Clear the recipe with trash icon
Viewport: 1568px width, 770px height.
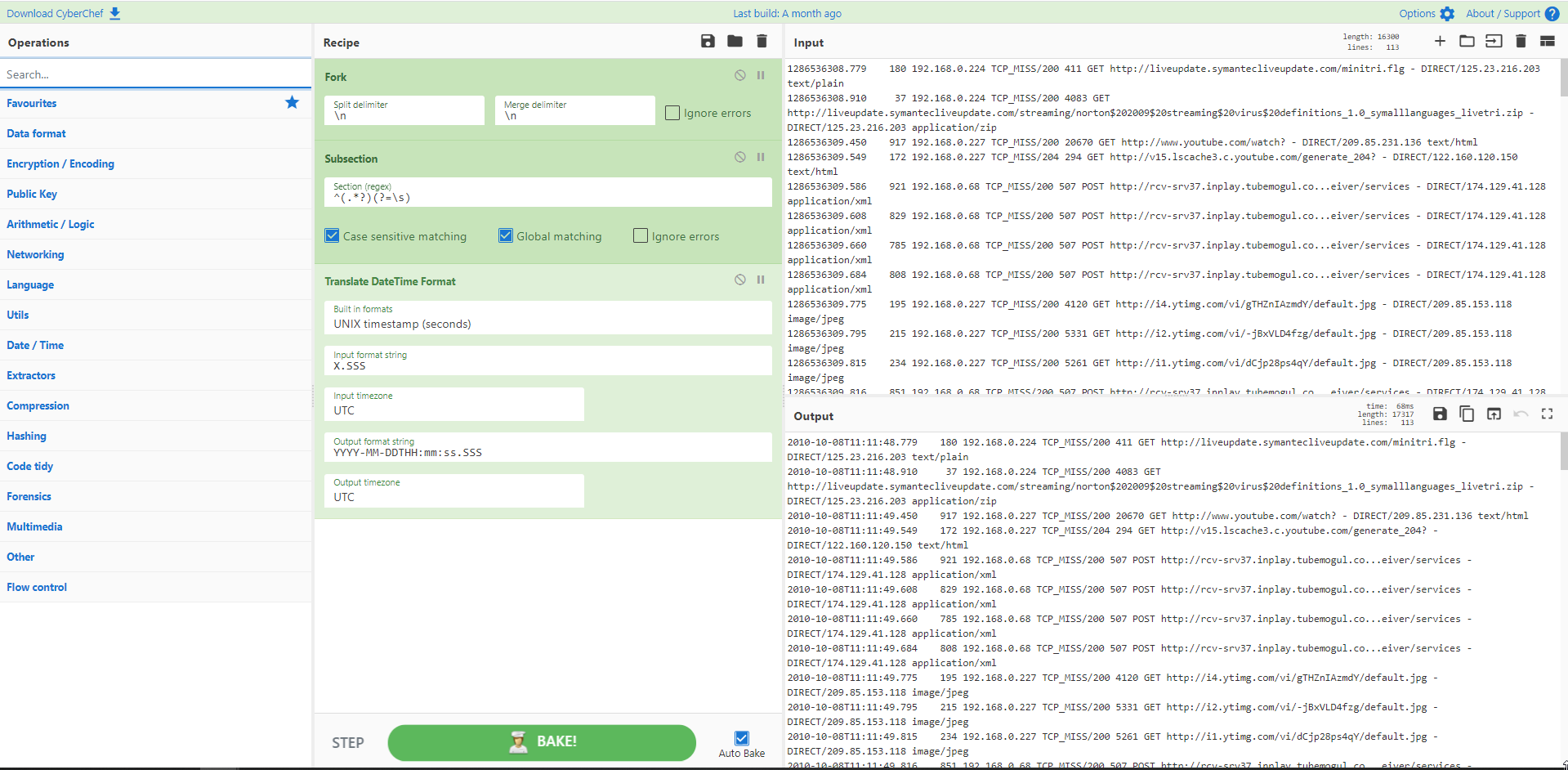click(762, 42)
